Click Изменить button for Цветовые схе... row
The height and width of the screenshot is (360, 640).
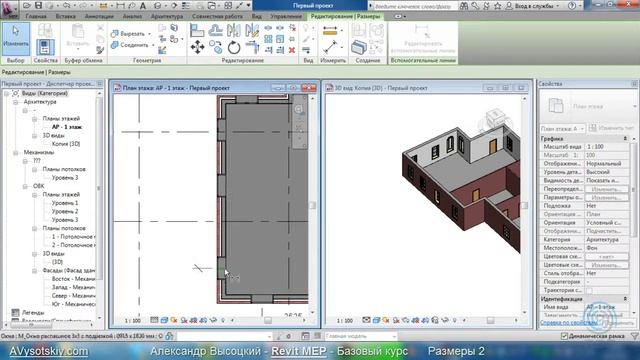pos(607,265)
